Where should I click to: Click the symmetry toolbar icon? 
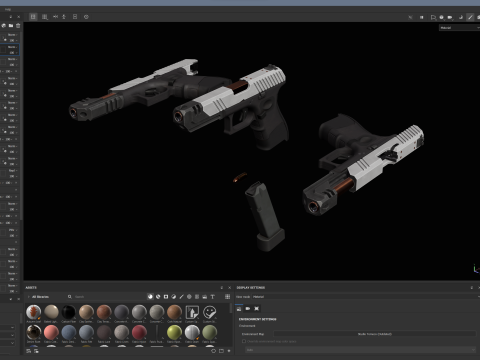click(x=55, y=17)
